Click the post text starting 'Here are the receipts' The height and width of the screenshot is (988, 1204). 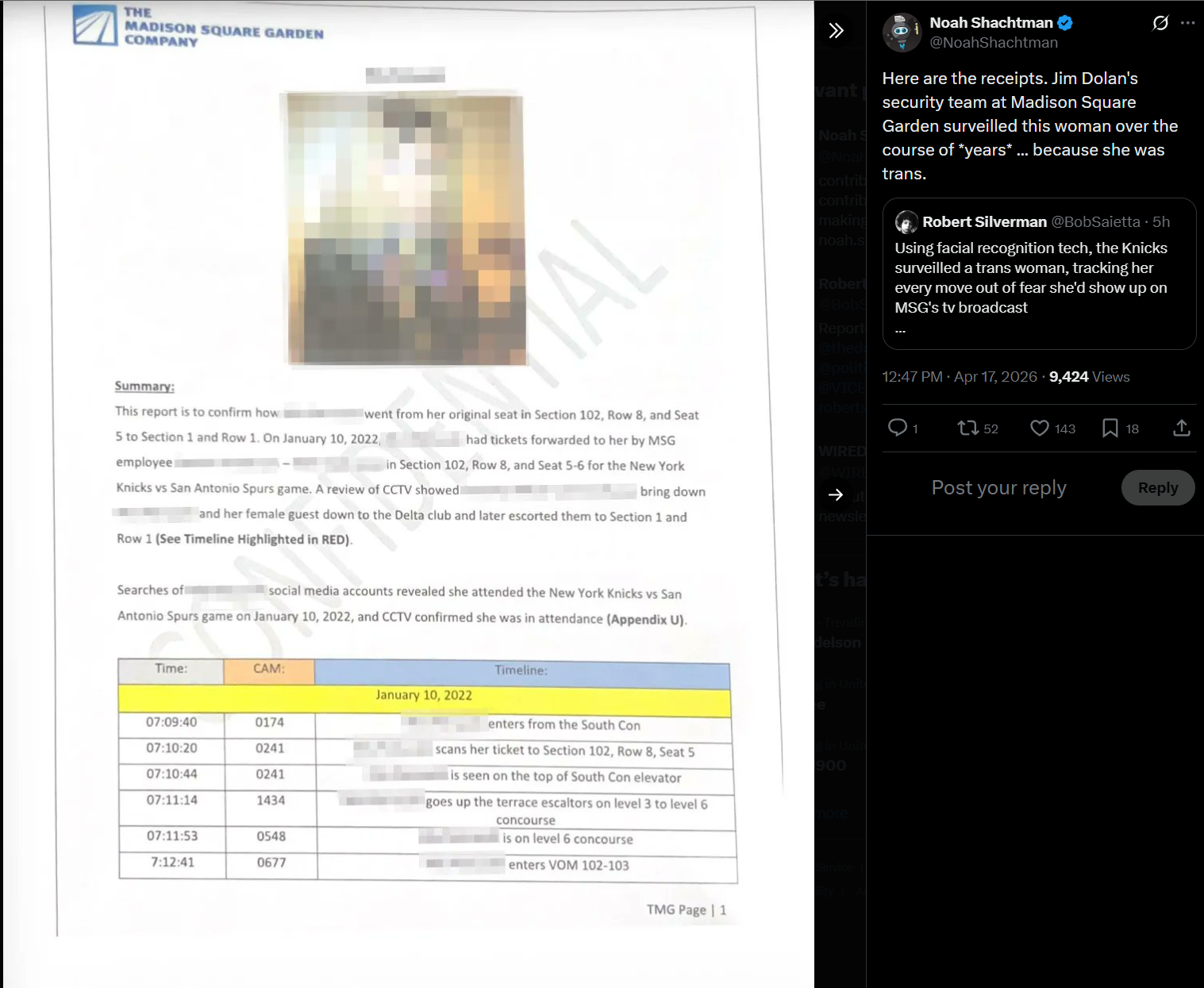click(1030, 126)
